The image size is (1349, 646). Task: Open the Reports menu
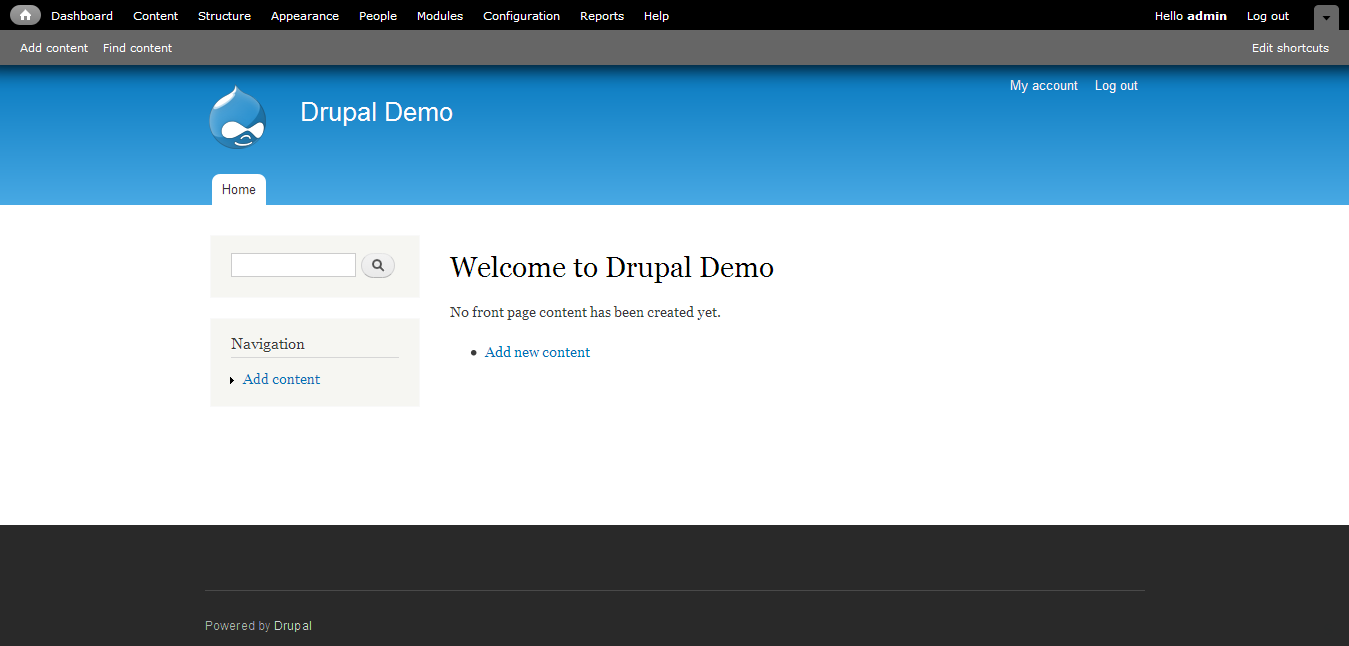coord(602,16)
